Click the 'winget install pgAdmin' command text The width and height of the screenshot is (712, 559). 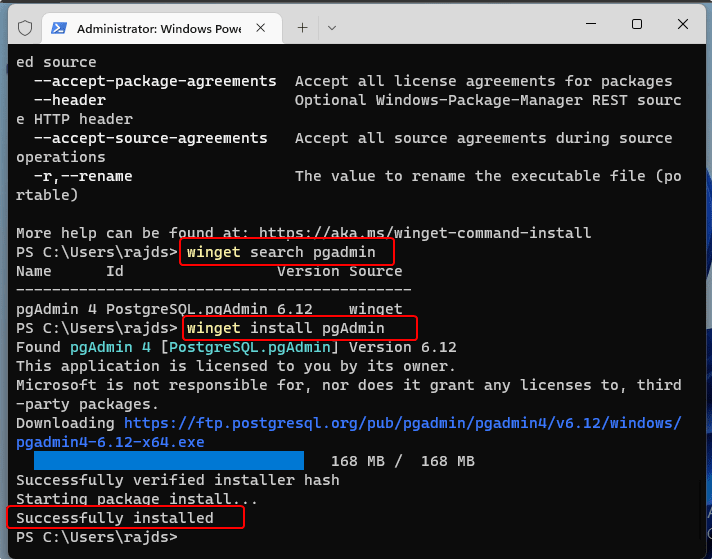[x=286, y=328]
